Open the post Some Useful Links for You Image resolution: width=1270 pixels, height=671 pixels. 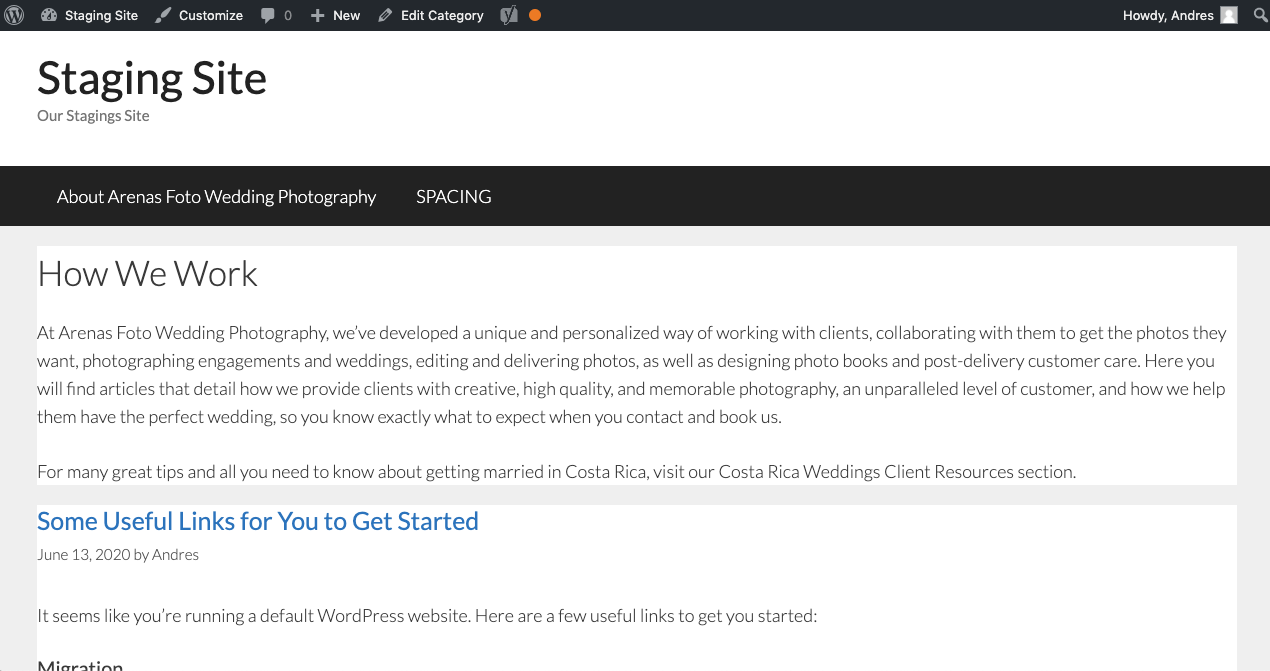tap(258, 521)
